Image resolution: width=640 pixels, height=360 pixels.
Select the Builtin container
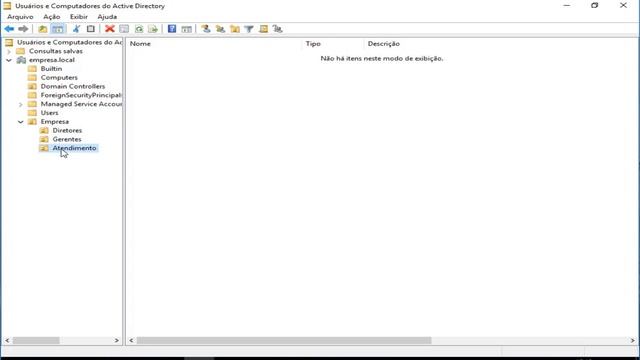[51, 69]
